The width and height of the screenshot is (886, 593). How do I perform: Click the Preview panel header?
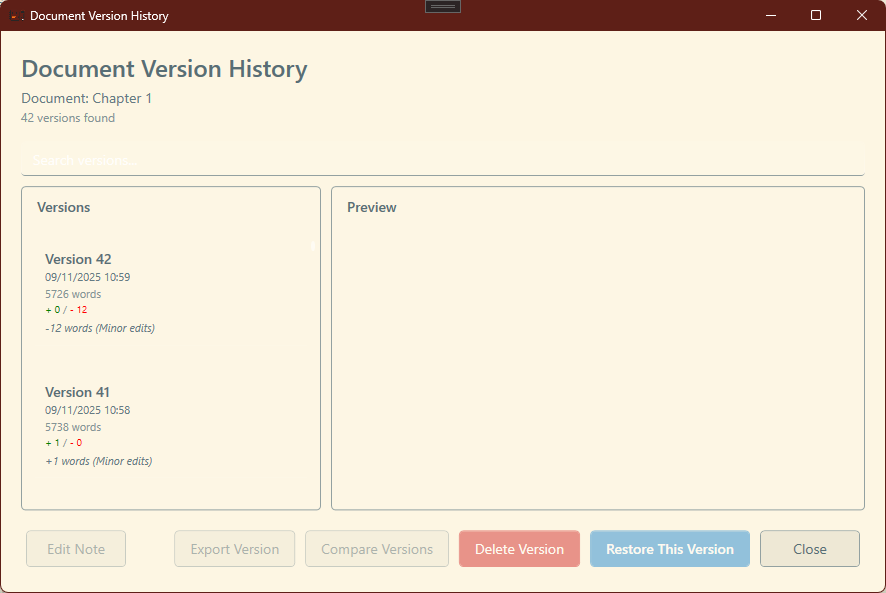(372, 207)
